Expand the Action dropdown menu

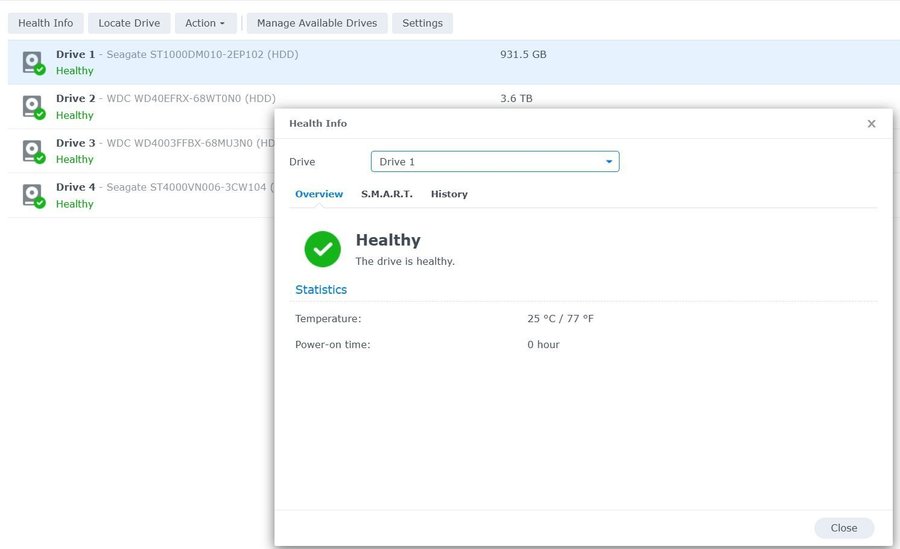[x=205, y=23]
